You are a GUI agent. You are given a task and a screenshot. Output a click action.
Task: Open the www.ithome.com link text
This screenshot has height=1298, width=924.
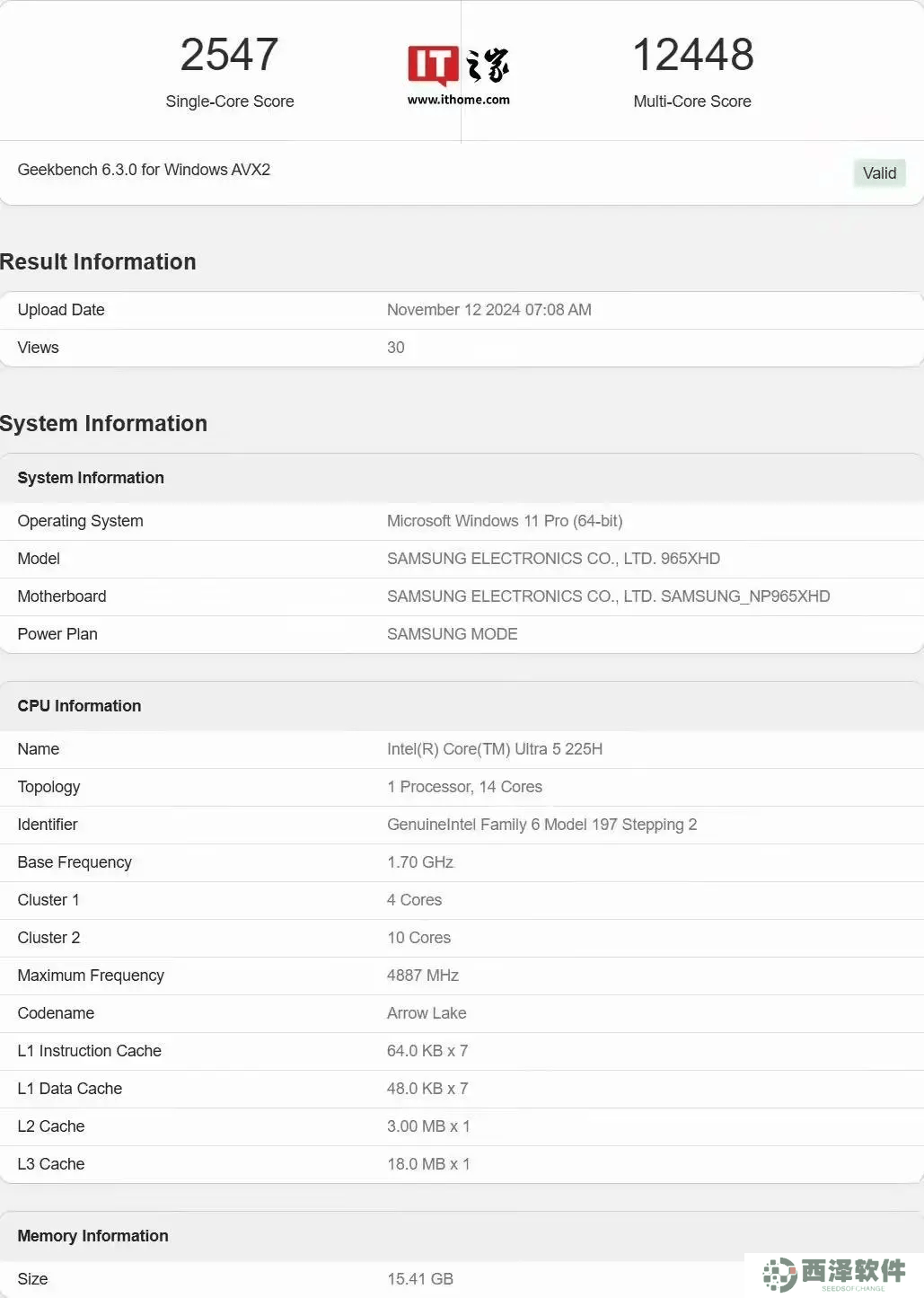click(x=458, y=100)
